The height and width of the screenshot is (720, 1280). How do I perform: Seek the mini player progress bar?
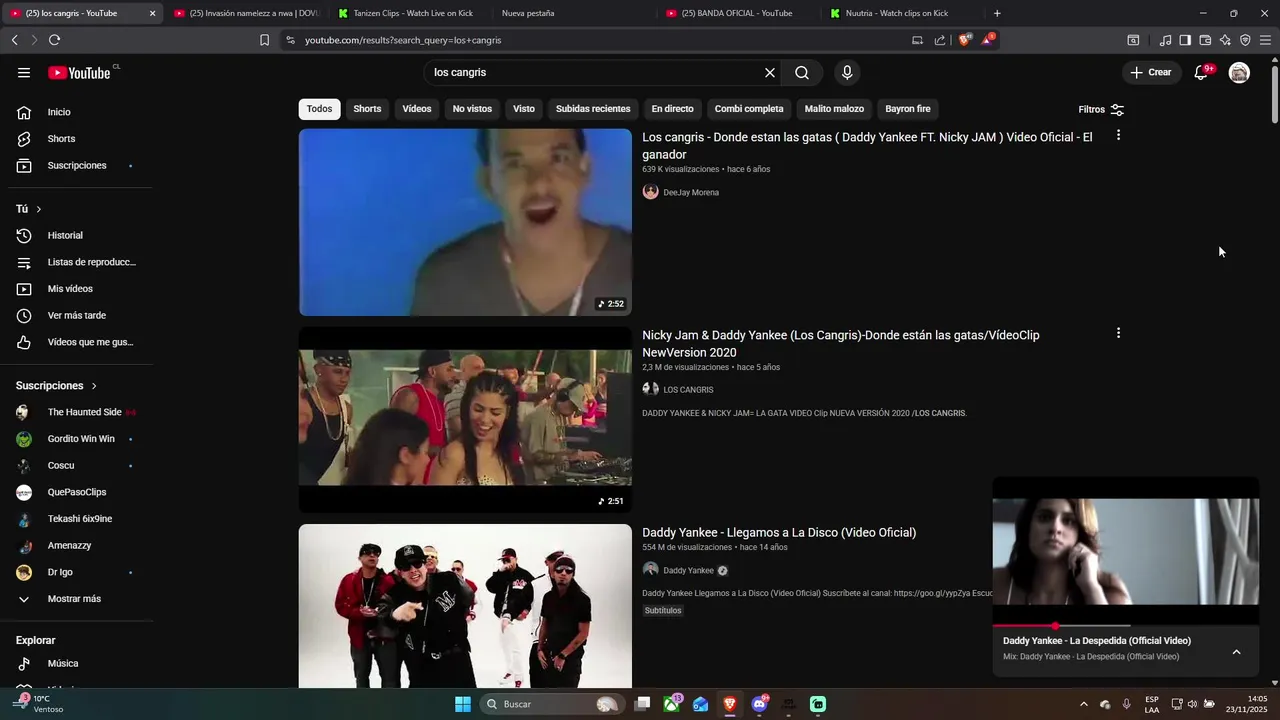pos(1125,626)
